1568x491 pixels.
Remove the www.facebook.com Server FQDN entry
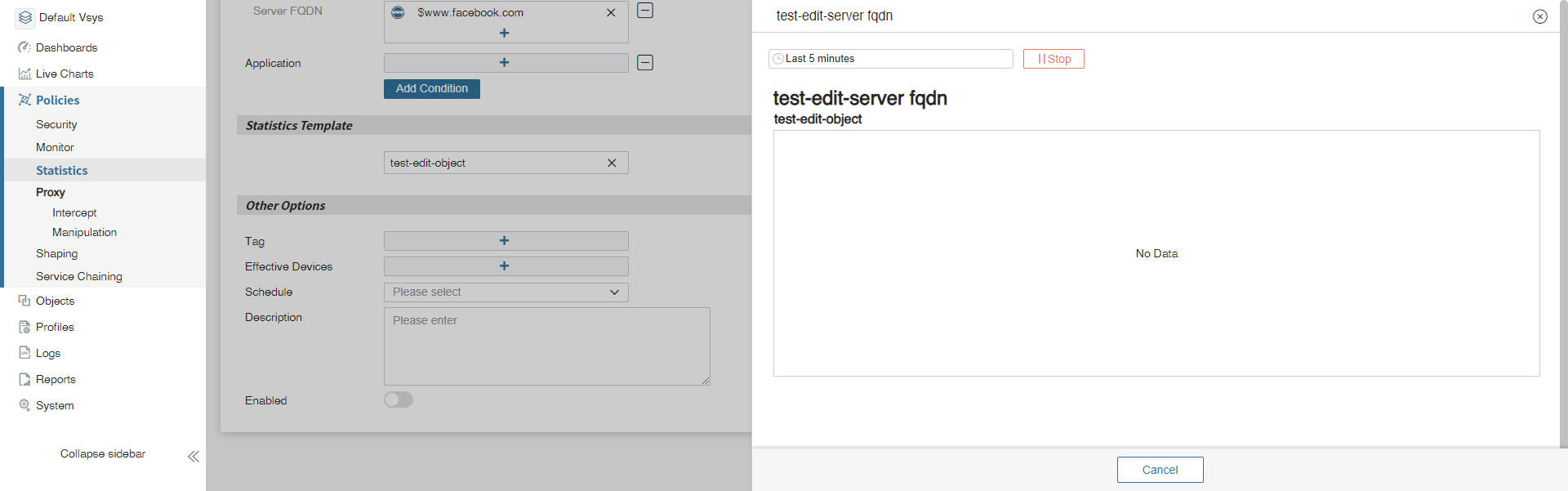pyautogui.click(x=611, y=13)
